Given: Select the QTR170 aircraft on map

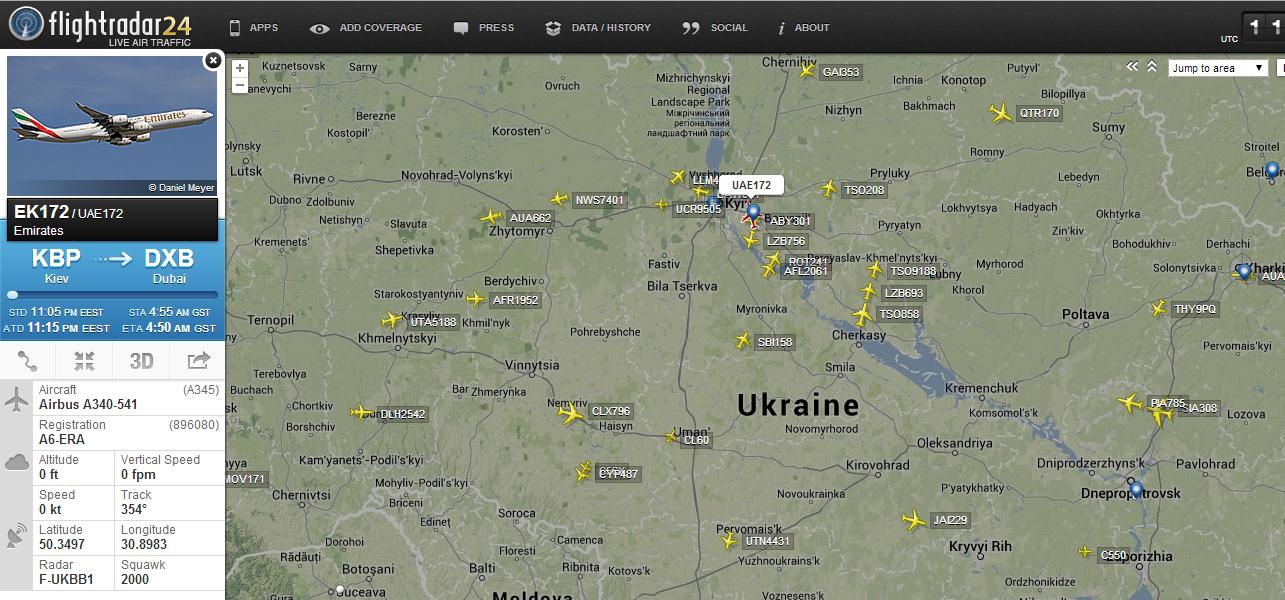Looking at the screenshot, I should coord(1000,113).
